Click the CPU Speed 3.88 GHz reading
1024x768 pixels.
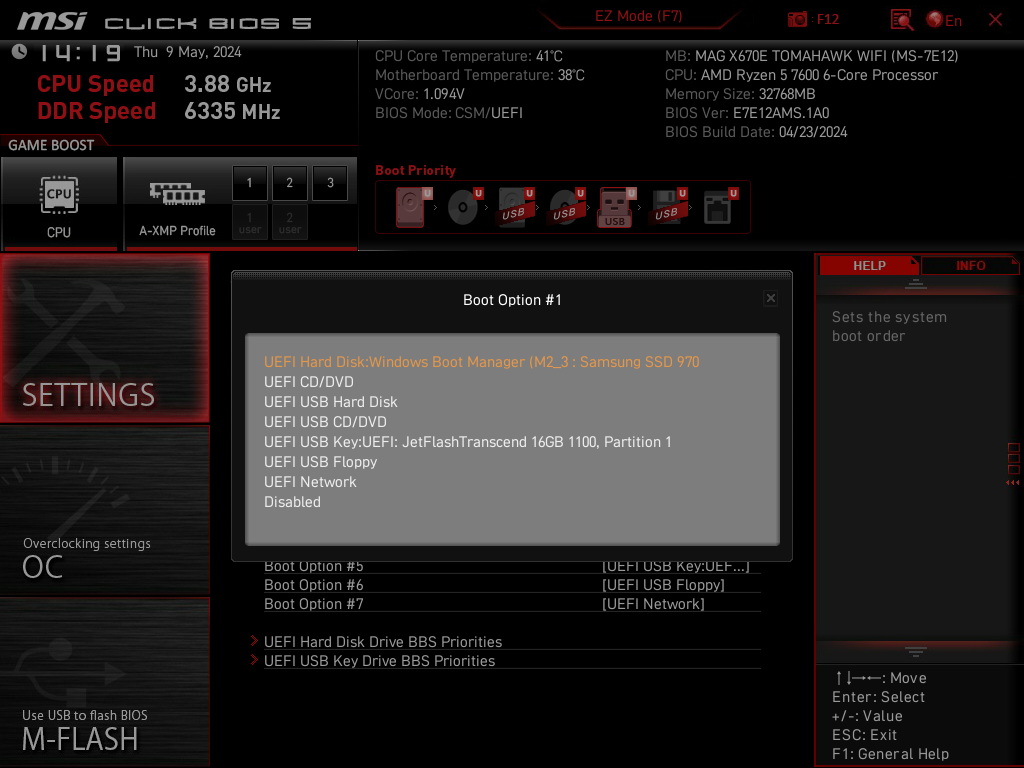227,84
